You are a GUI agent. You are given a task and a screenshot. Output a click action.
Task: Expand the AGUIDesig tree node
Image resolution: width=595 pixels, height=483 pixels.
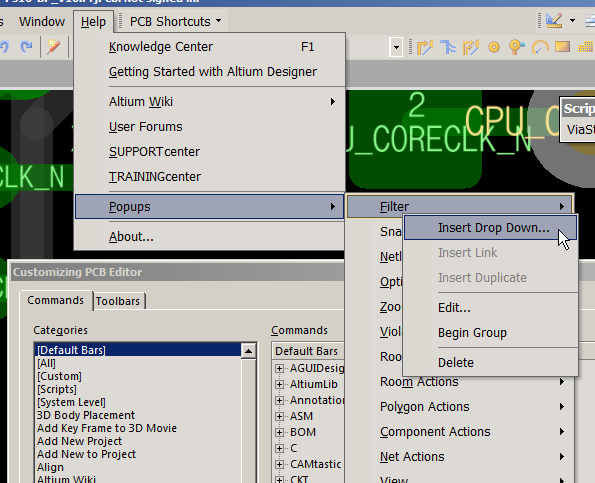pos(279,368)
